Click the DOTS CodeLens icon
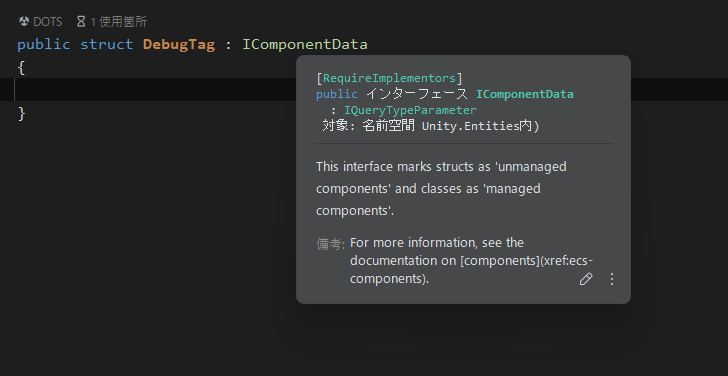Viewport: 728px width, 376px height. 24,21
